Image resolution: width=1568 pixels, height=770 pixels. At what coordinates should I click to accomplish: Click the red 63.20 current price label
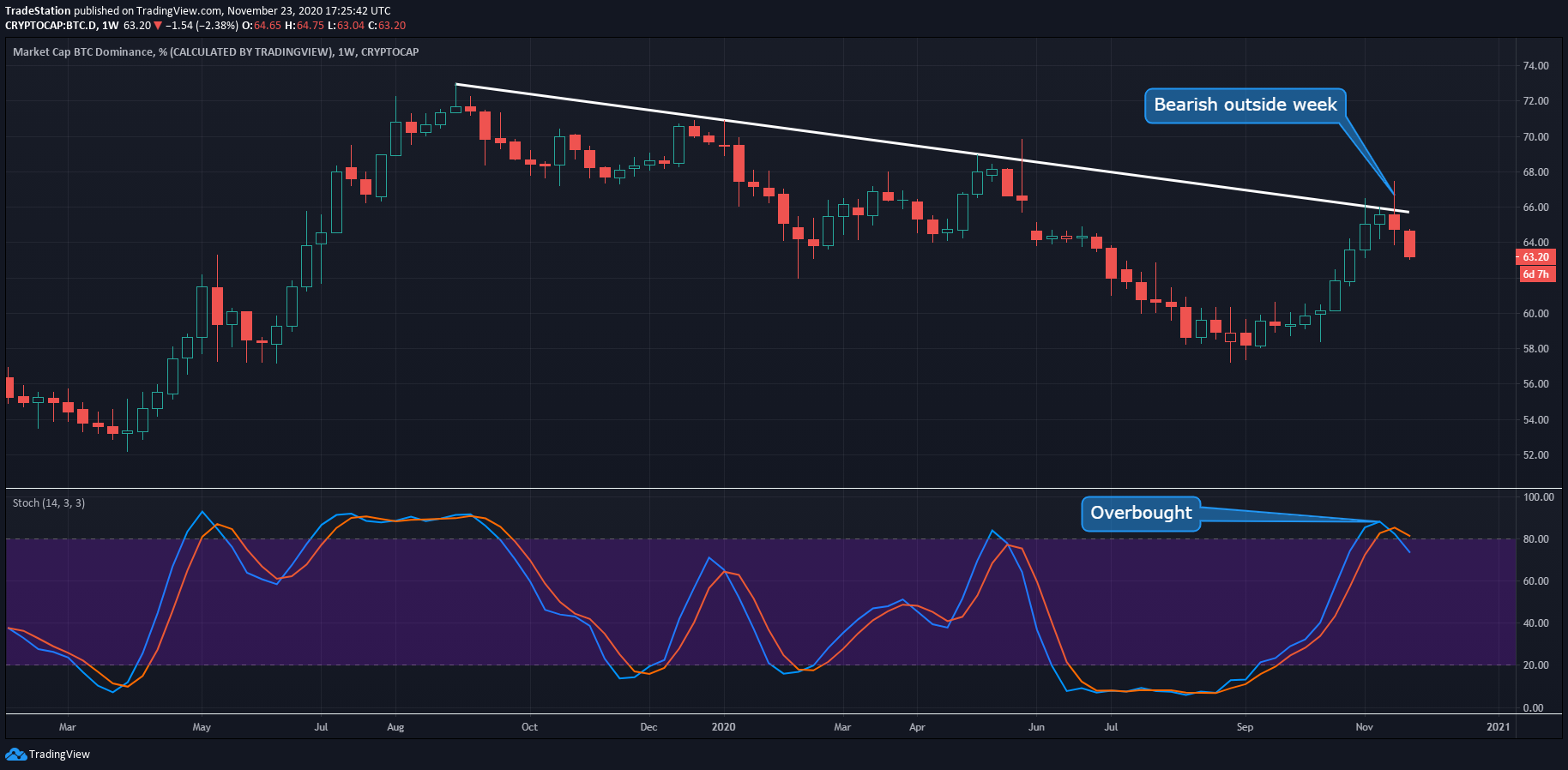point(1536,257)
